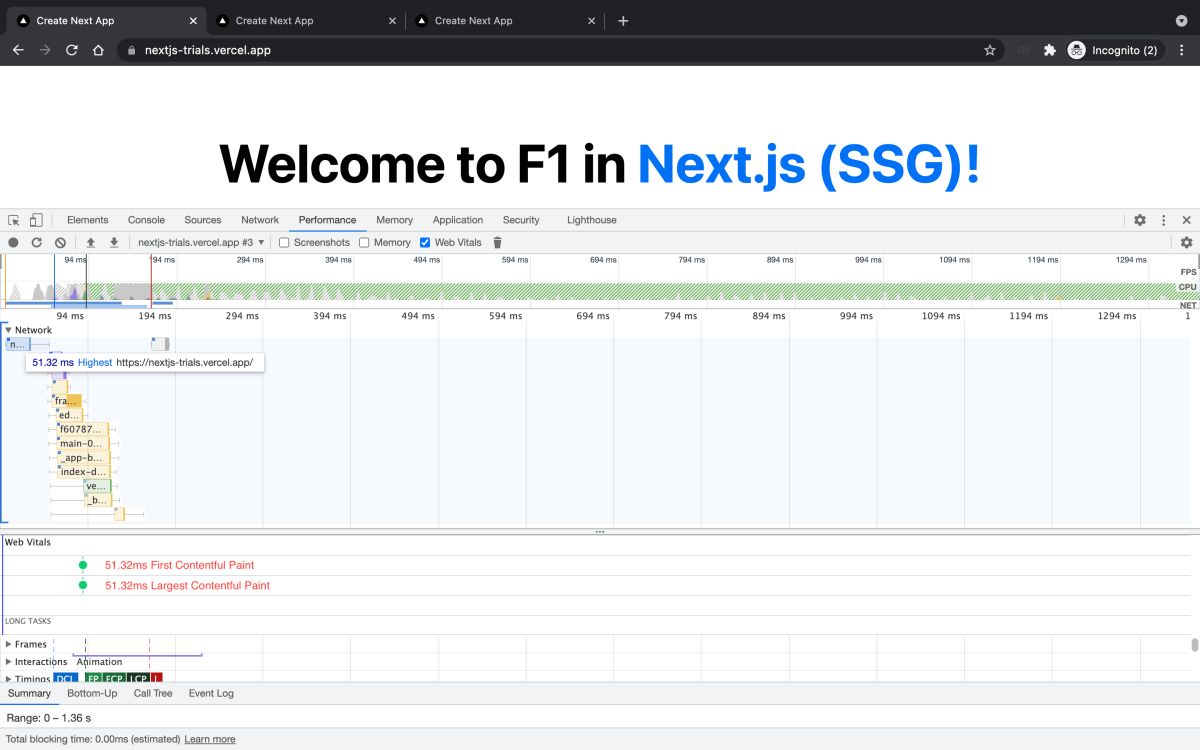This screenshot has height=750, width=1200.
Task: Select the Event Log tab
Action: [x=211, y=693]
